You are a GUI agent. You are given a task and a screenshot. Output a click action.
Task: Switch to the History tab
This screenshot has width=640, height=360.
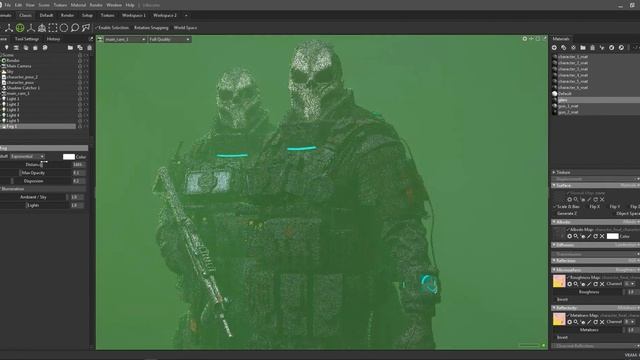(53, 39)
